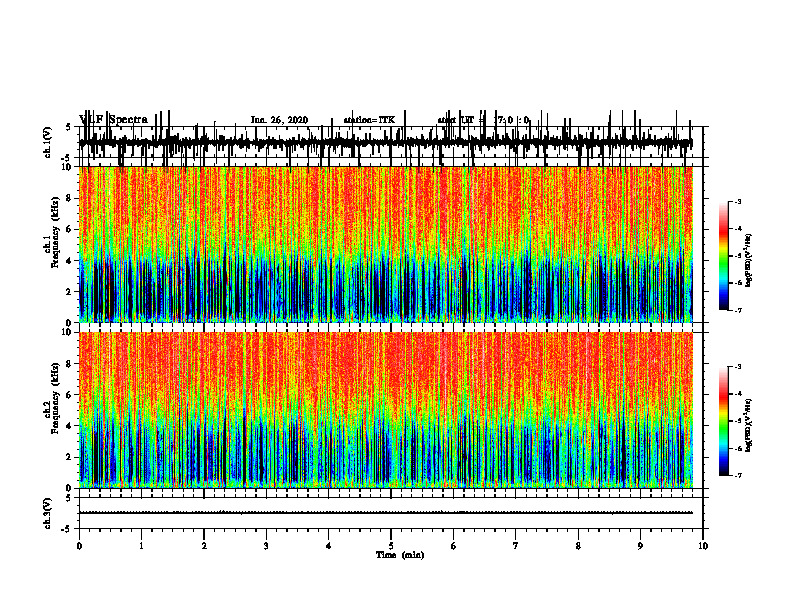Screen dimensions: 792x612
Task: Click the "Time (min)" x-axis label
Action: click(x=400, y=555)
